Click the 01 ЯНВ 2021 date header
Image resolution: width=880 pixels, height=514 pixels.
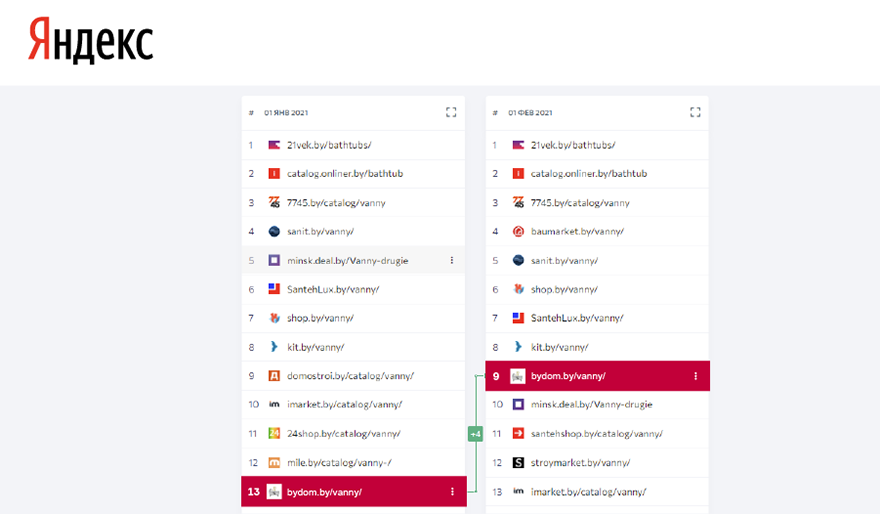pos(286,113)
